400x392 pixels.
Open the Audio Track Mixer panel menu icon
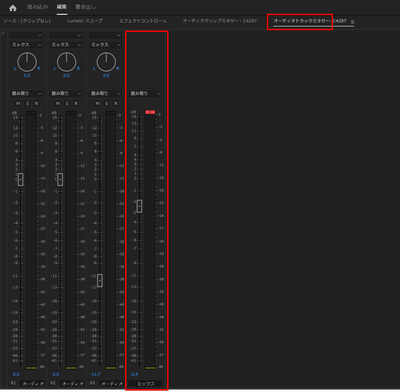(x=352, y=22)
